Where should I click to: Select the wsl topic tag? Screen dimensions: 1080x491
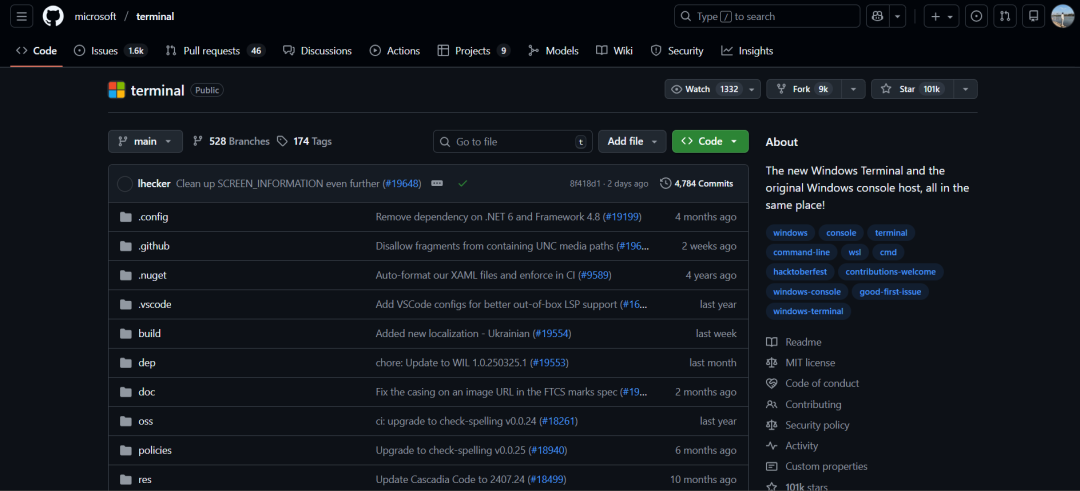point(855,253)
